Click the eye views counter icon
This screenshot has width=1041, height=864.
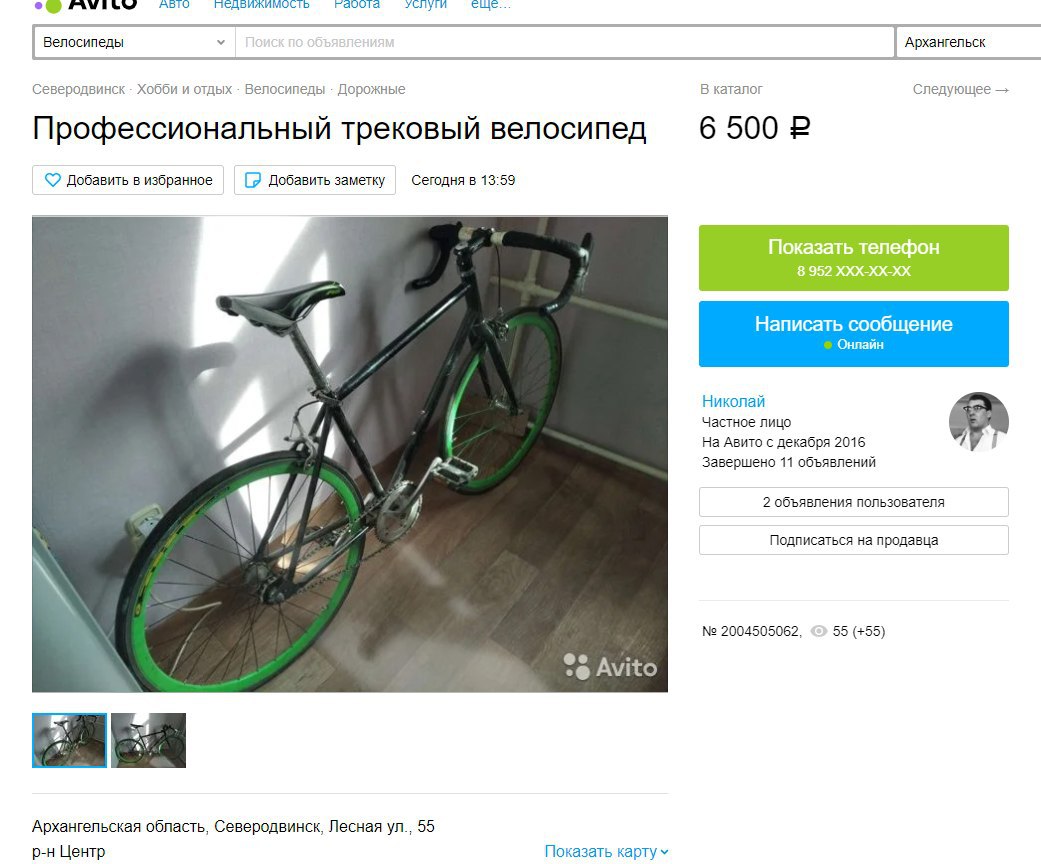(x=819, y=631)
